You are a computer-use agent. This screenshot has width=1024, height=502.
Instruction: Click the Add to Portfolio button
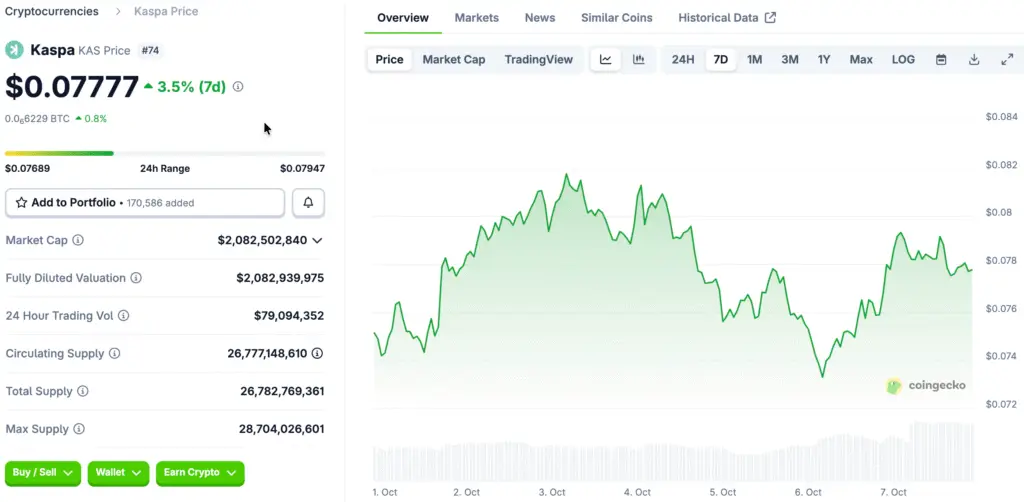click(145, 203)
